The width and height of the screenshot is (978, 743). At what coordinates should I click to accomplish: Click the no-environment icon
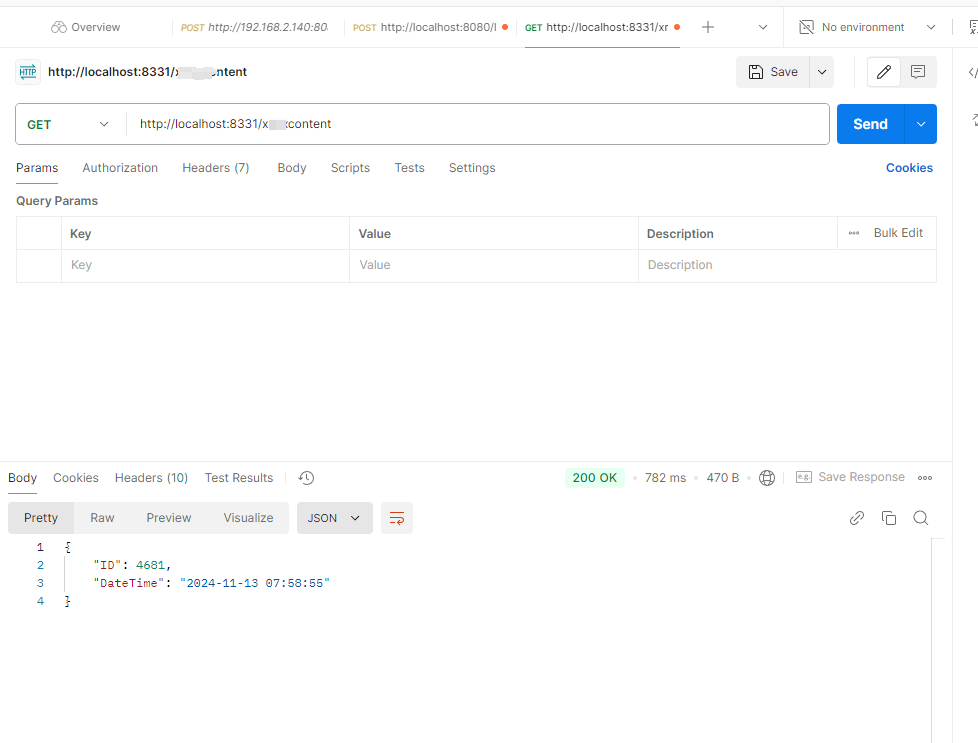(806, 27)
